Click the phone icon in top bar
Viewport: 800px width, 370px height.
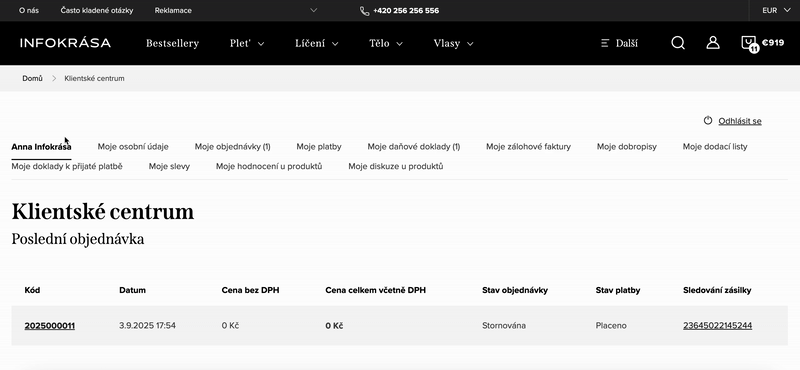coord(364,11)
